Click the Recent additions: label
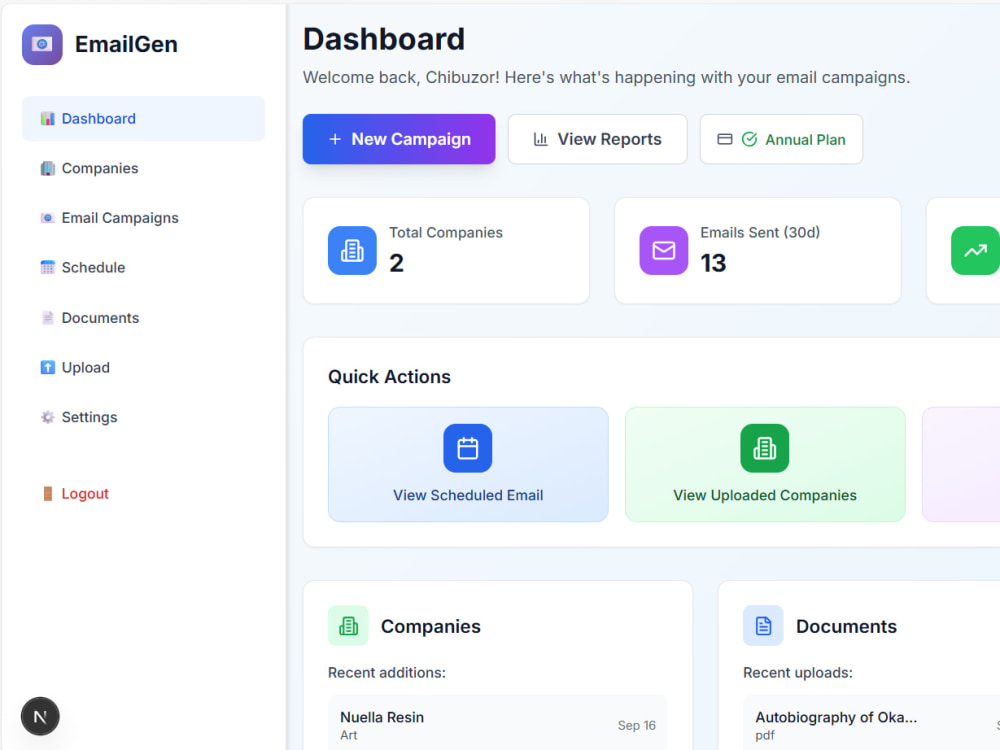This screenshot has height=750, width=1000. (386, 672)
